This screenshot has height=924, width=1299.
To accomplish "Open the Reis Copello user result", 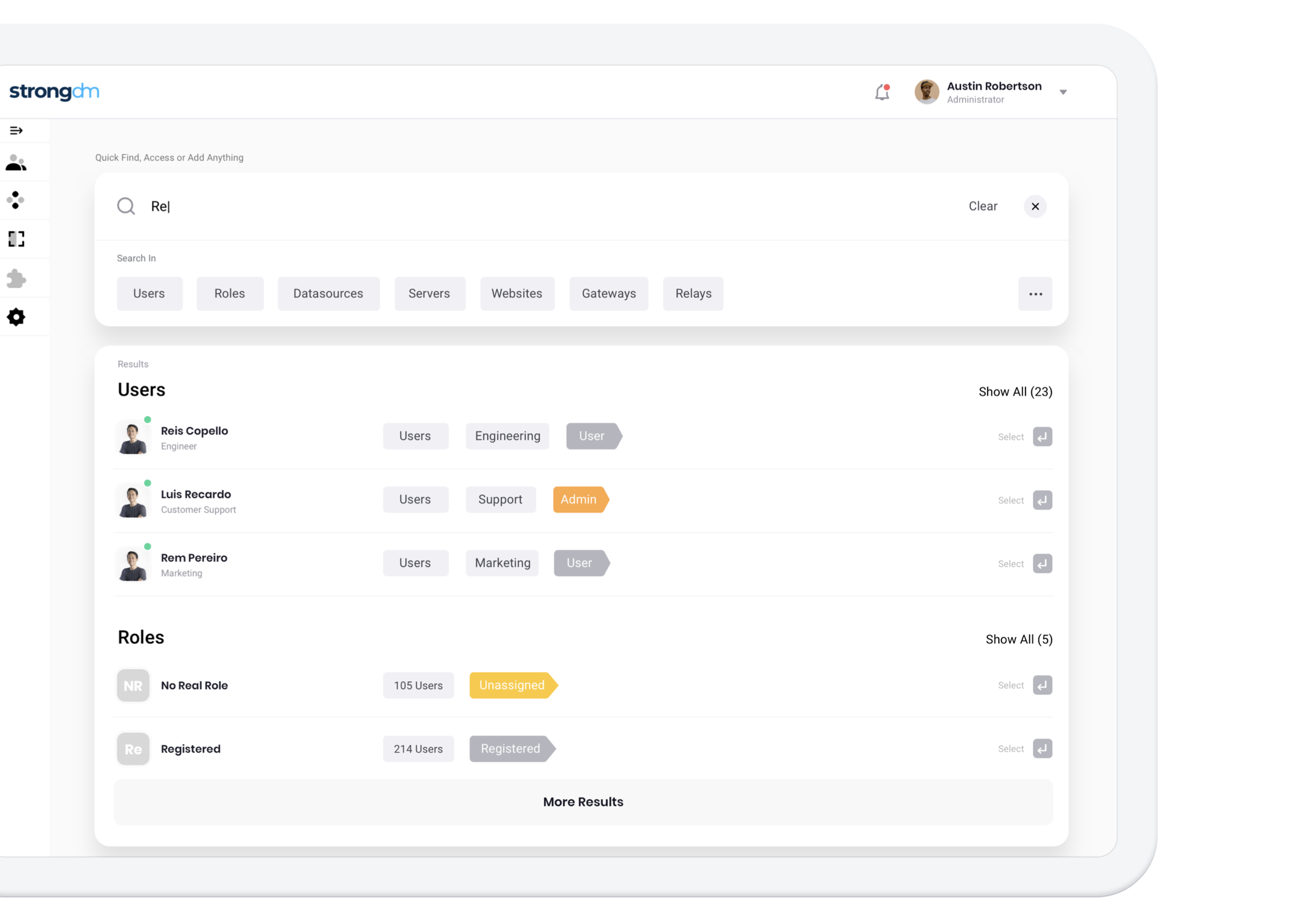I will 584,437.
